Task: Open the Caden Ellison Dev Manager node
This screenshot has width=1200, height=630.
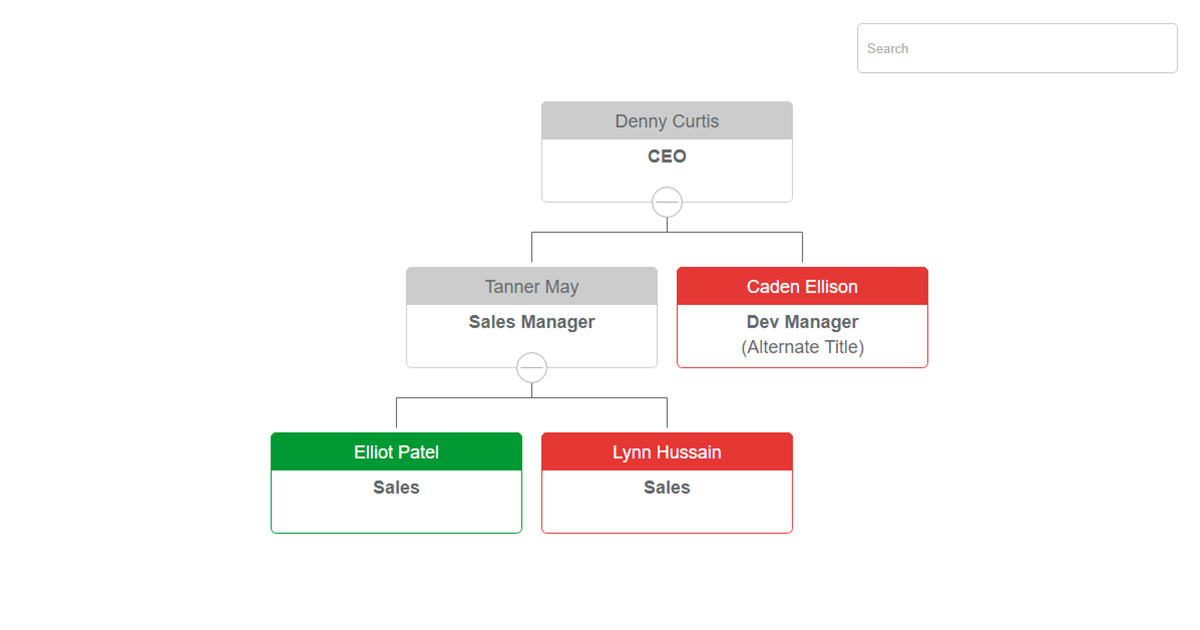Action: click(x=801, y=316)
